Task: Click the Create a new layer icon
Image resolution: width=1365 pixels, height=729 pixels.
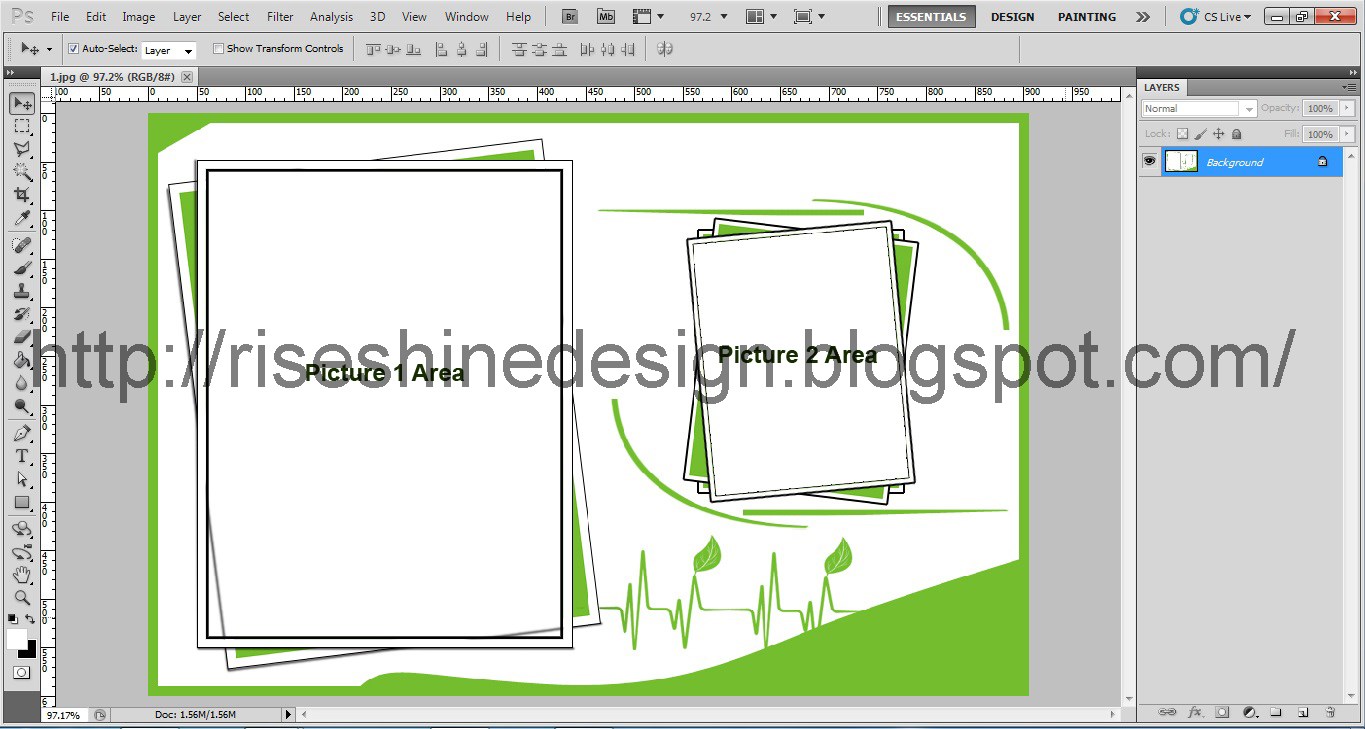Action: (1304, 712)
